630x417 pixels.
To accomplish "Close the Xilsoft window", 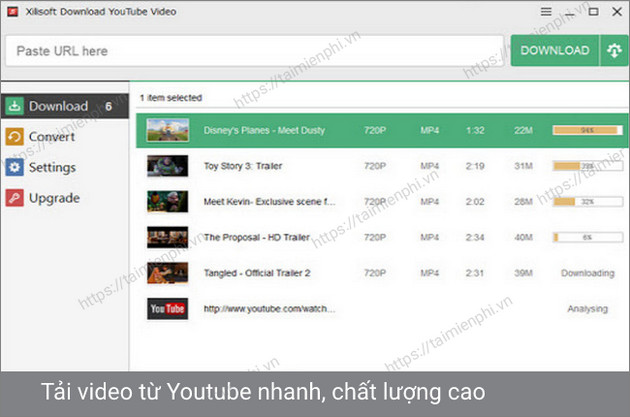I will click(x=617, y=12).
